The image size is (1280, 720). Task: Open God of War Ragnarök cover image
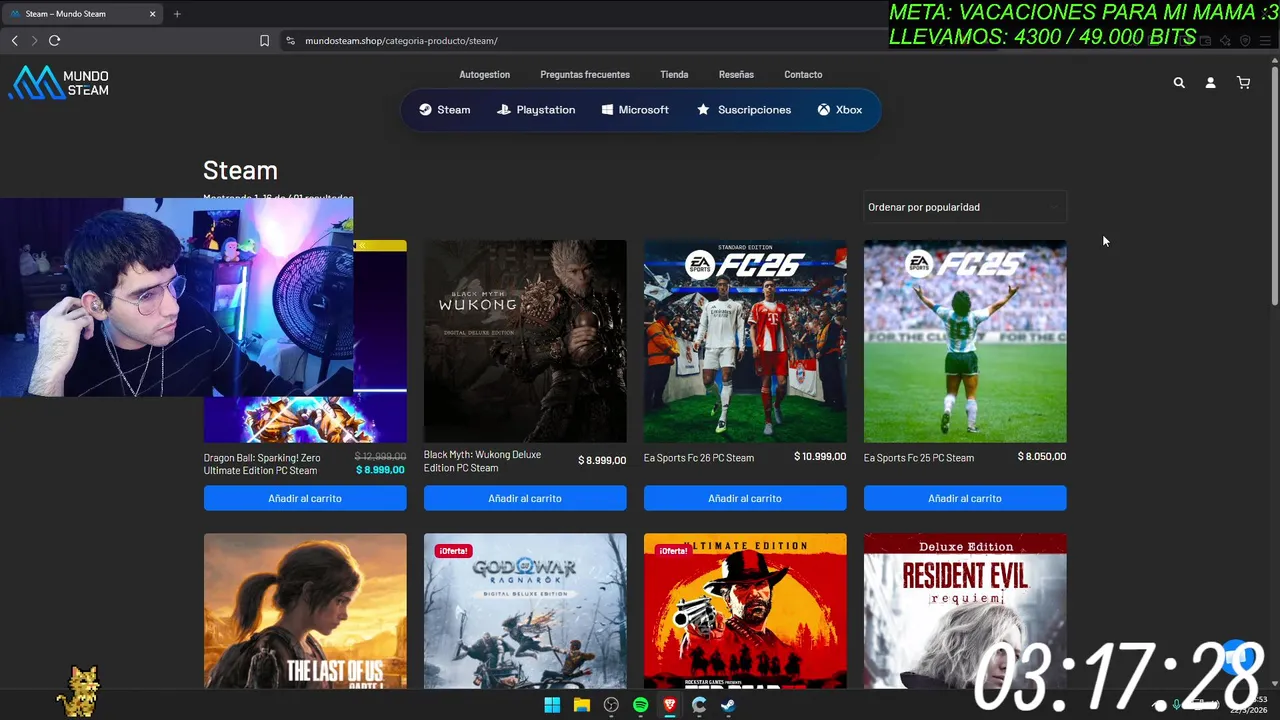(x=525, y=611)
